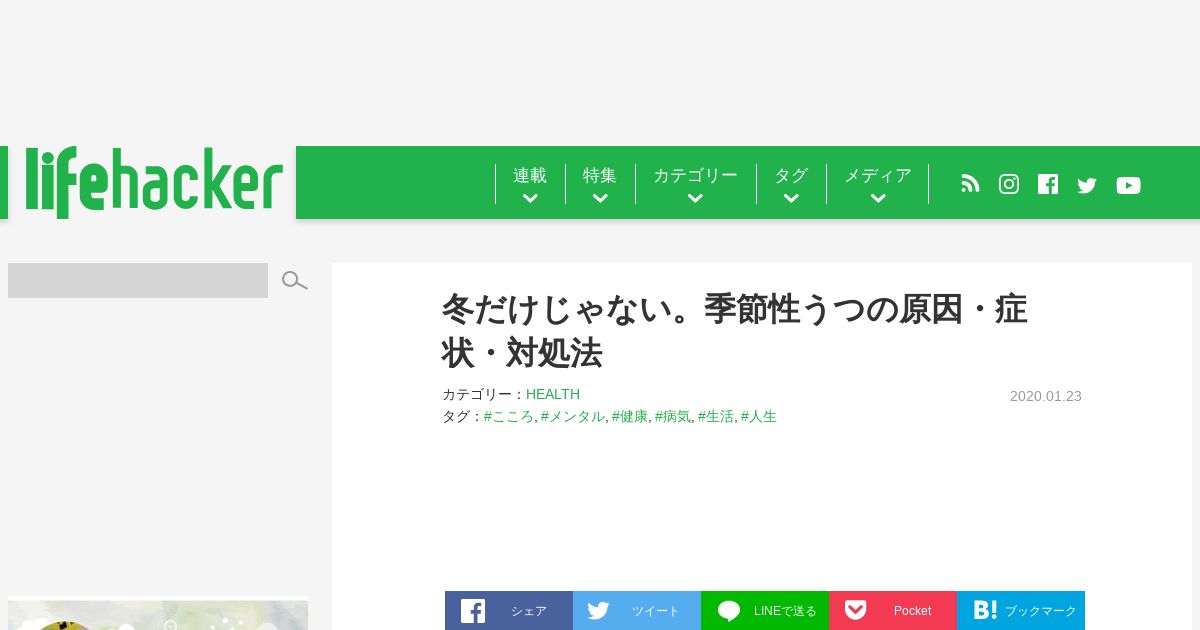
Task: Open the #こころ tag
Action: coord(508,416)
